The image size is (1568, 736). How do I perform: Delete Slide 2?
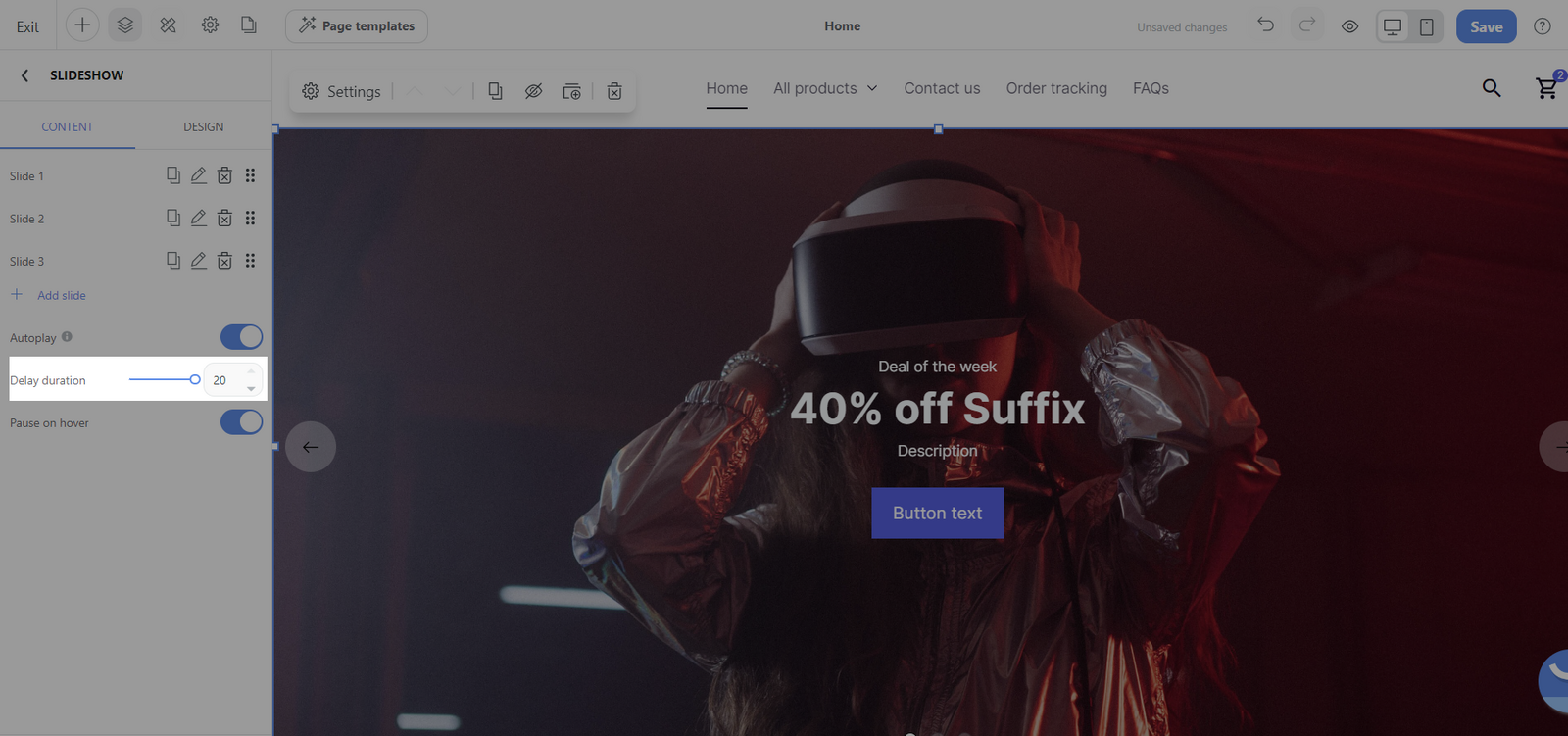(x=224, y=218)
